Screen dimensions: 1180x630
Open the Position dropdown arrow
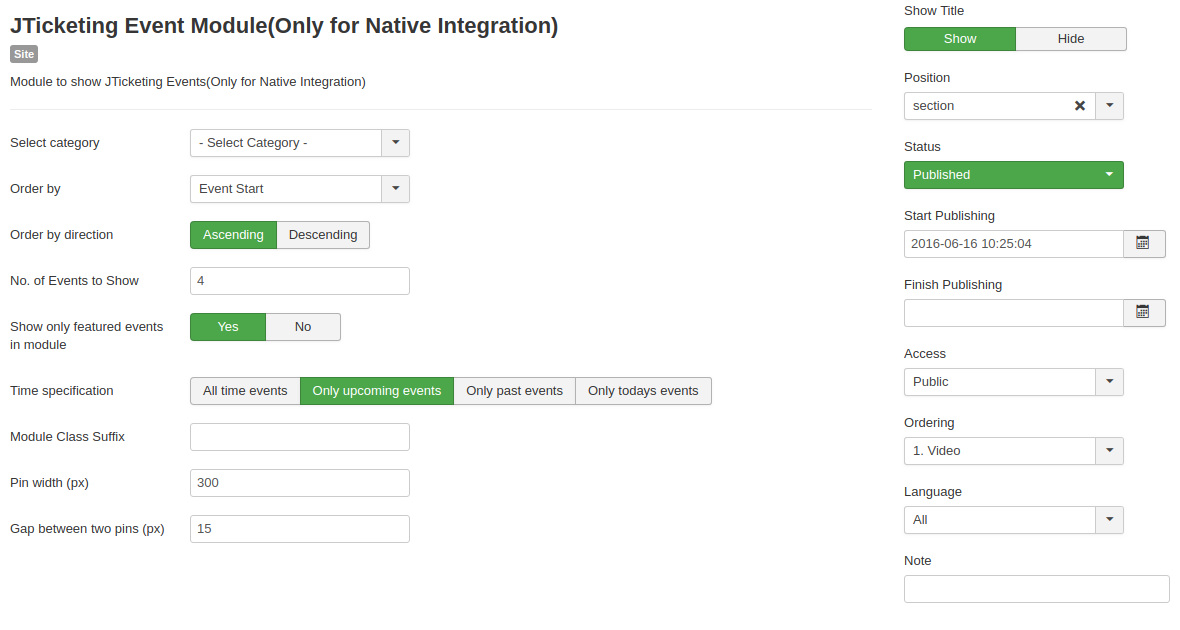(x=1109, y=106)
